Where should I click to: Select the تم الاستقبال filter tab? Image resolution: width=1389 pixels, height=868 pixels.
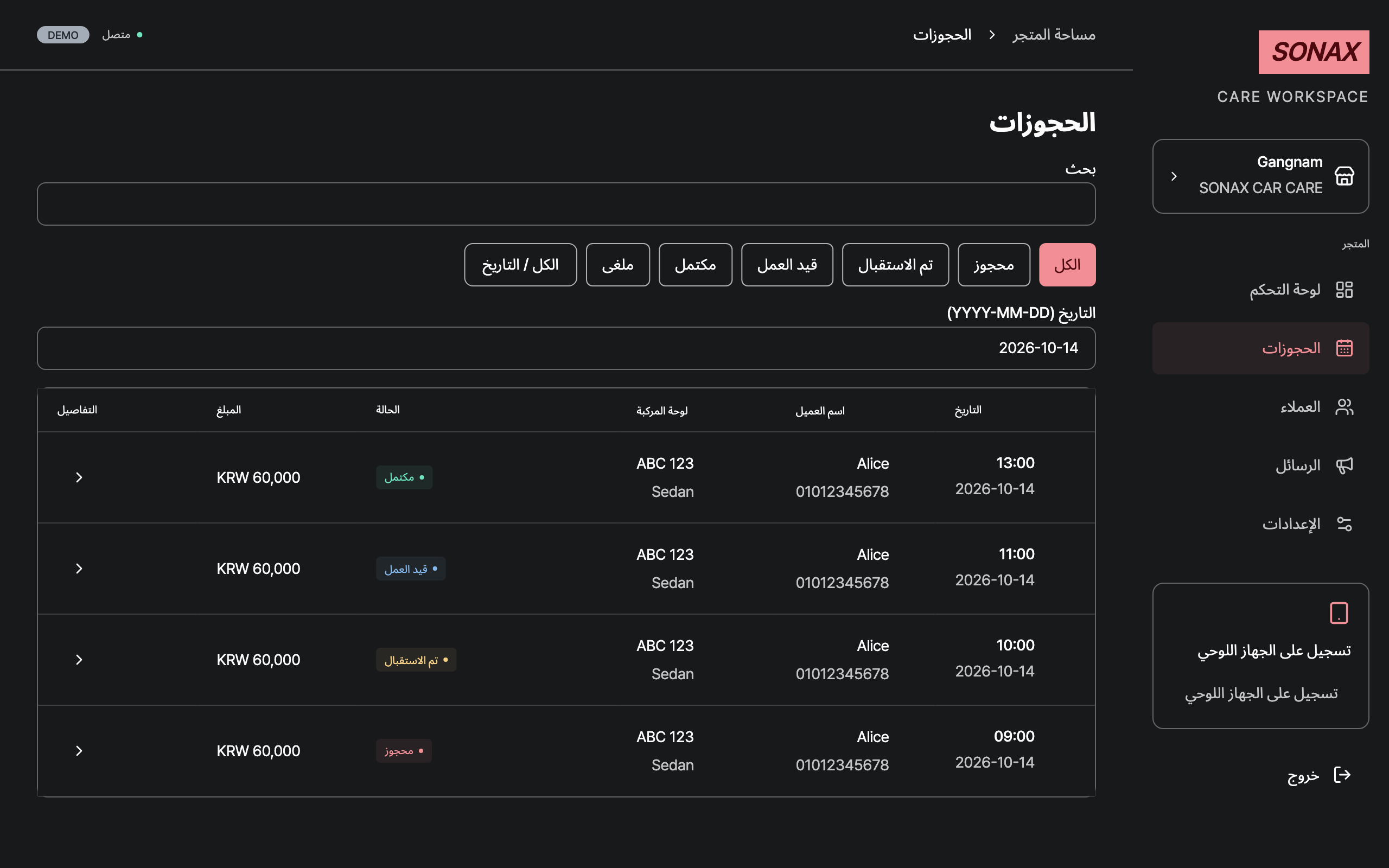[895, 265]
